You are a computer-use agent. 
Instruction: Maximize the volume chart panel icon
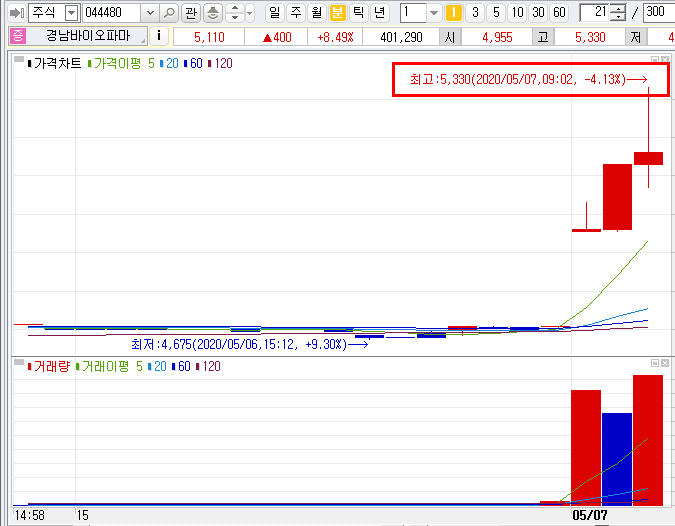point(655,363)
